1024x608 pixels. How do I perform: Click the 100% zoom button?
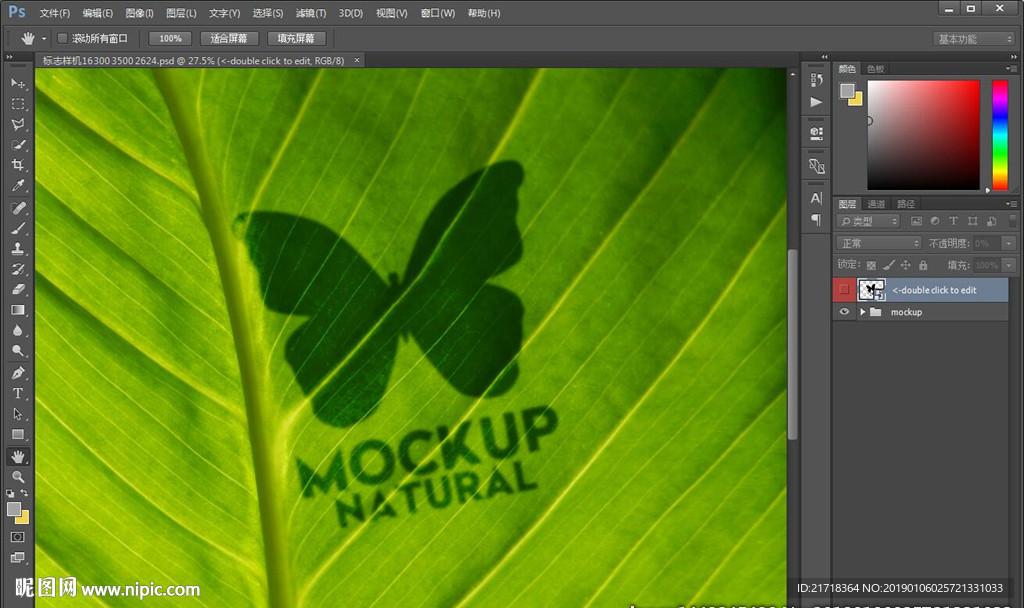click(170, 38)
